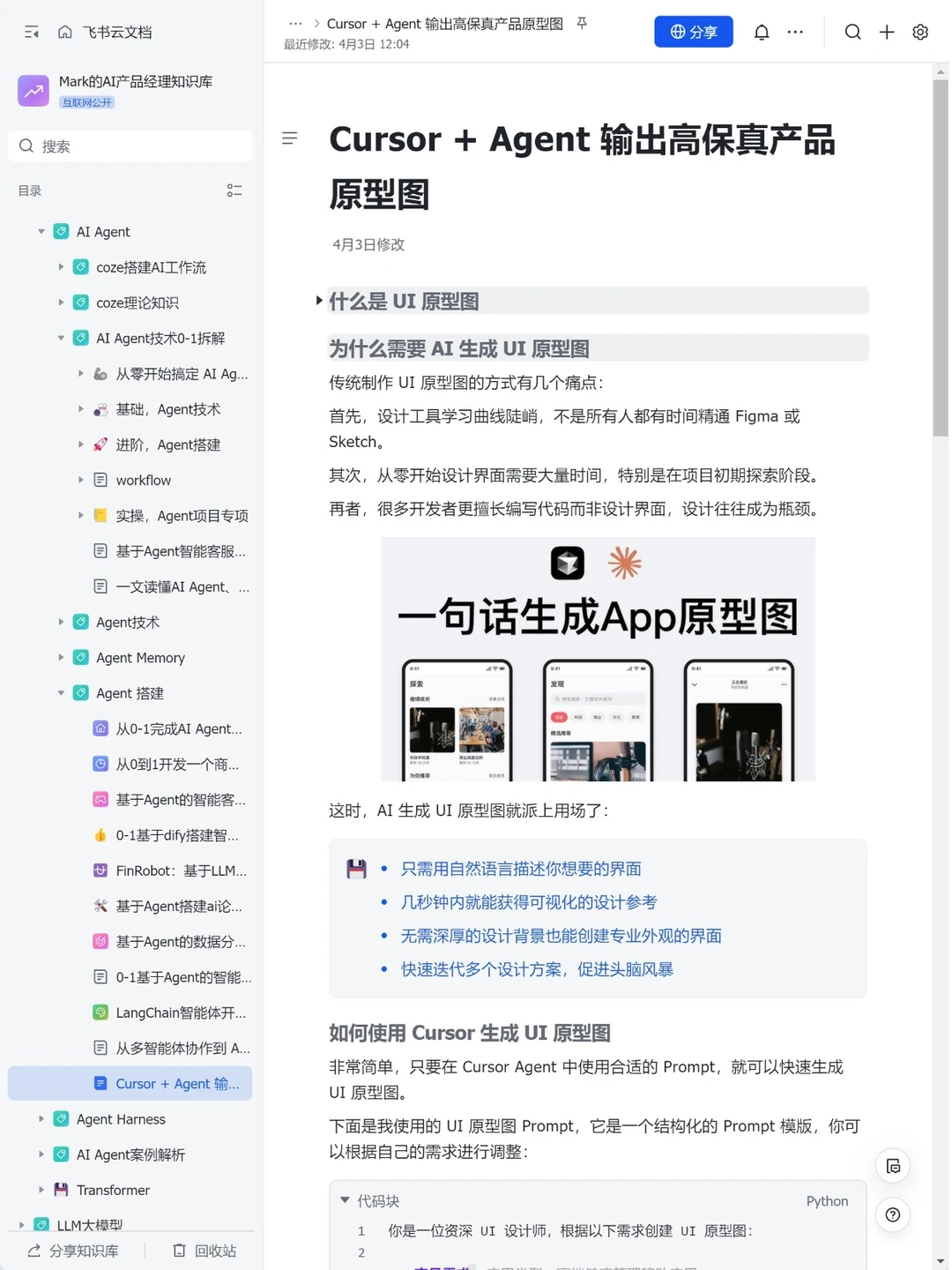The width and height of the screenshot is (952, 1270).
Task: Click 只需用自然语言描述你想要的界面 link text
Action: pyautogui.click(x=521, y=869)
